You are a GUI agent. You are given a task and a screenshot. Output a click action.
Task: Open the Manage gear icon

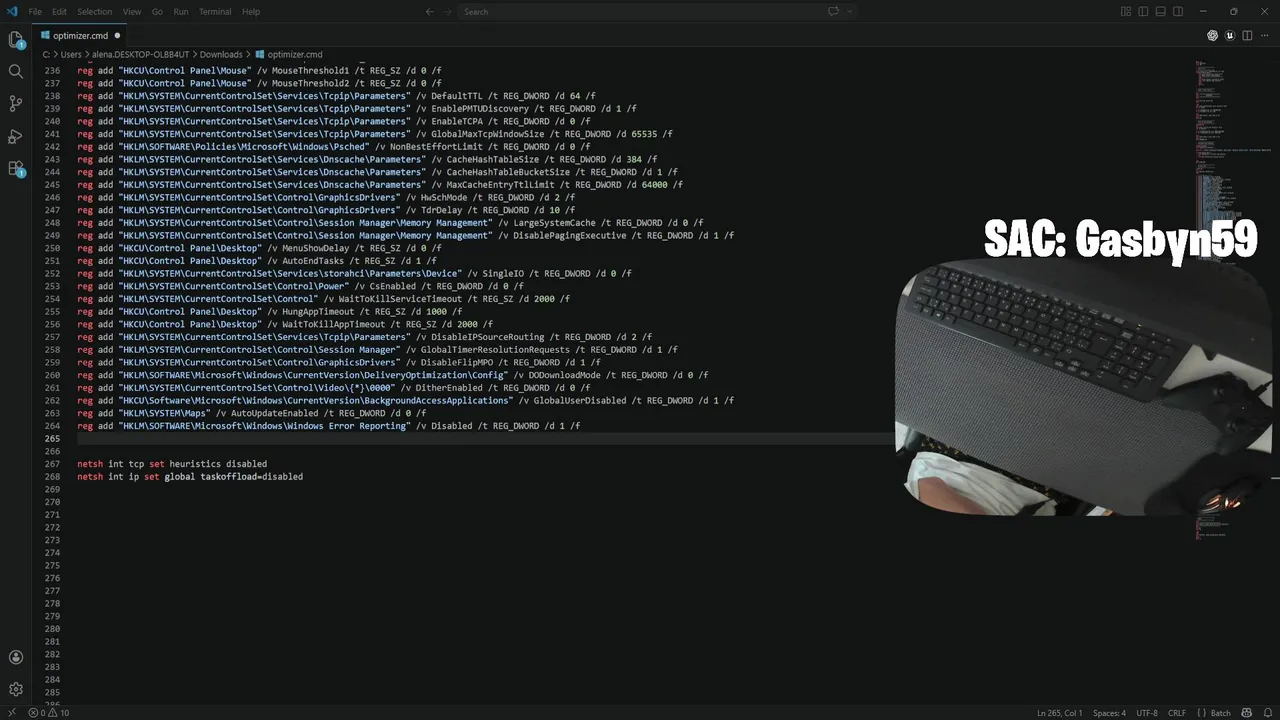pyautogui.click(x=16, y=689)
